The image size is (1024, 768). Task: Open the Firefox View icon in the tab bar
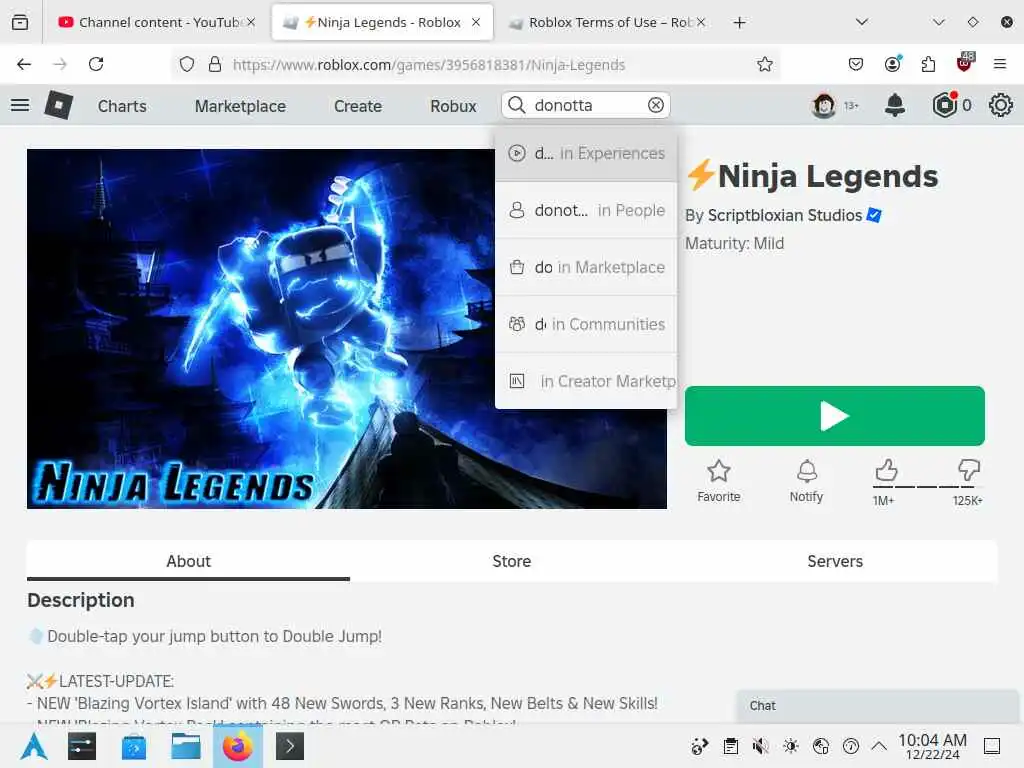pyautogui.click(x=20, y=23)
